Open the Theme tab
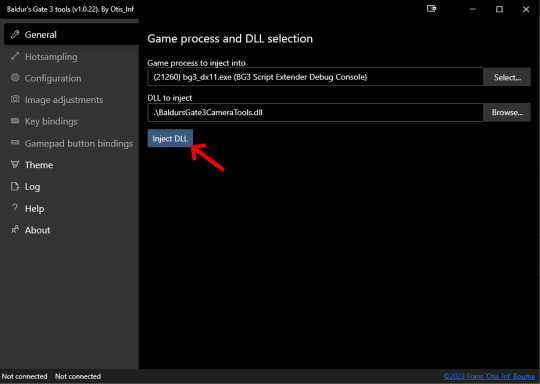This screenshot has height=384, width=540. pyautogui.click(x=71, y=165)
